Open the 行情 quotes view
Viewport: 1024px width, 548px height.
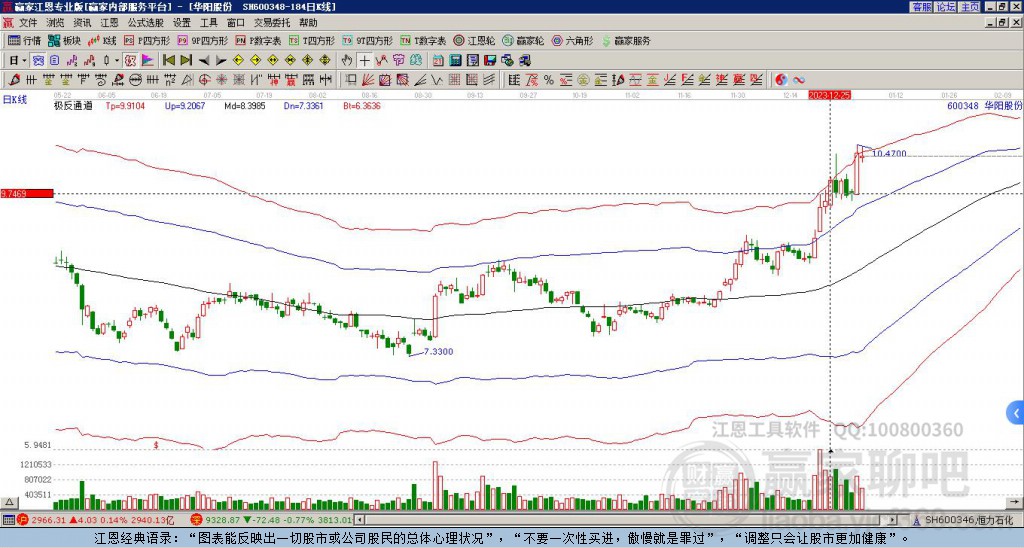[x=25, y=41]
